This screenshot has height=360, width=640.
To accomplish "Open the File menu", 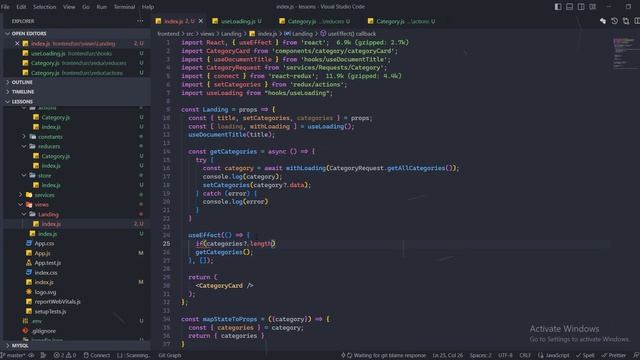I will coord(5,7).
